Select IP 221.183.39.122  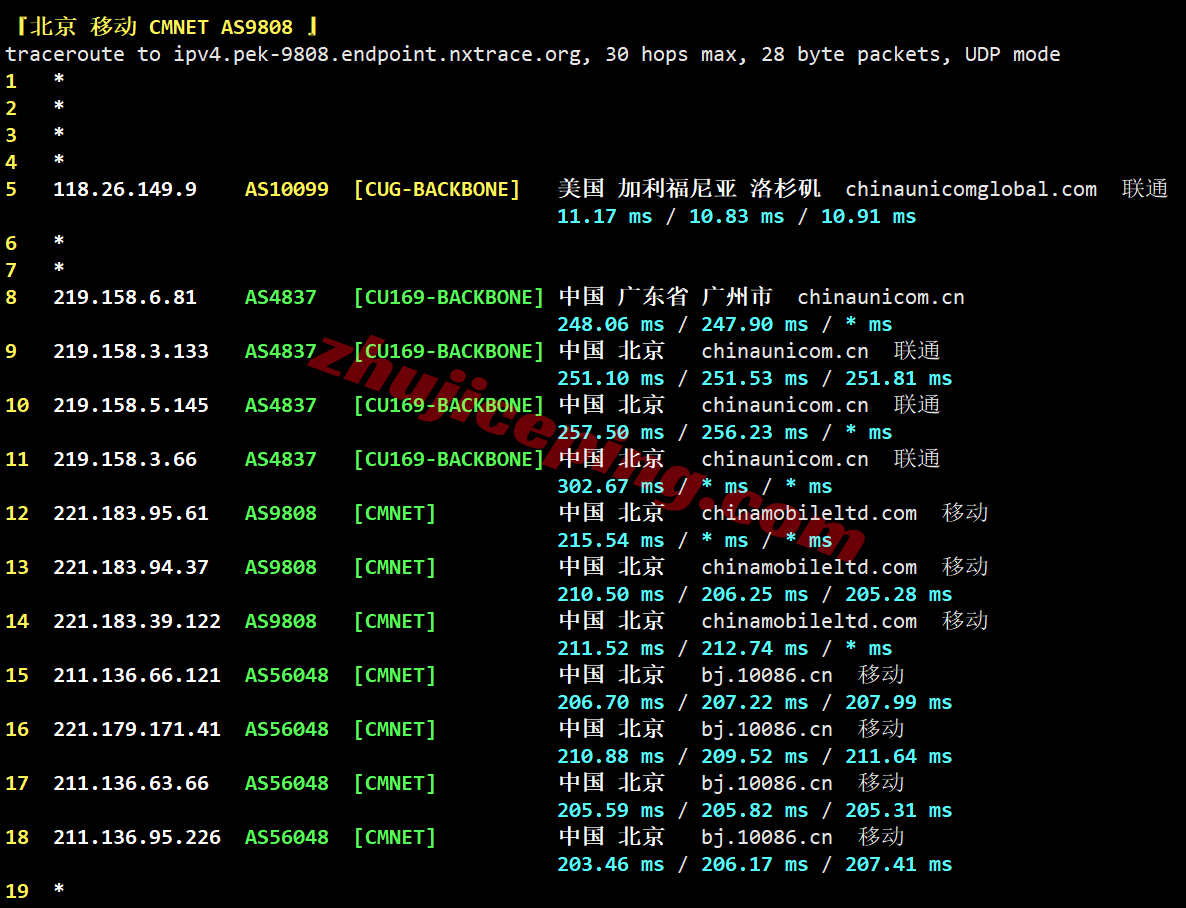(x=137, y=622)
